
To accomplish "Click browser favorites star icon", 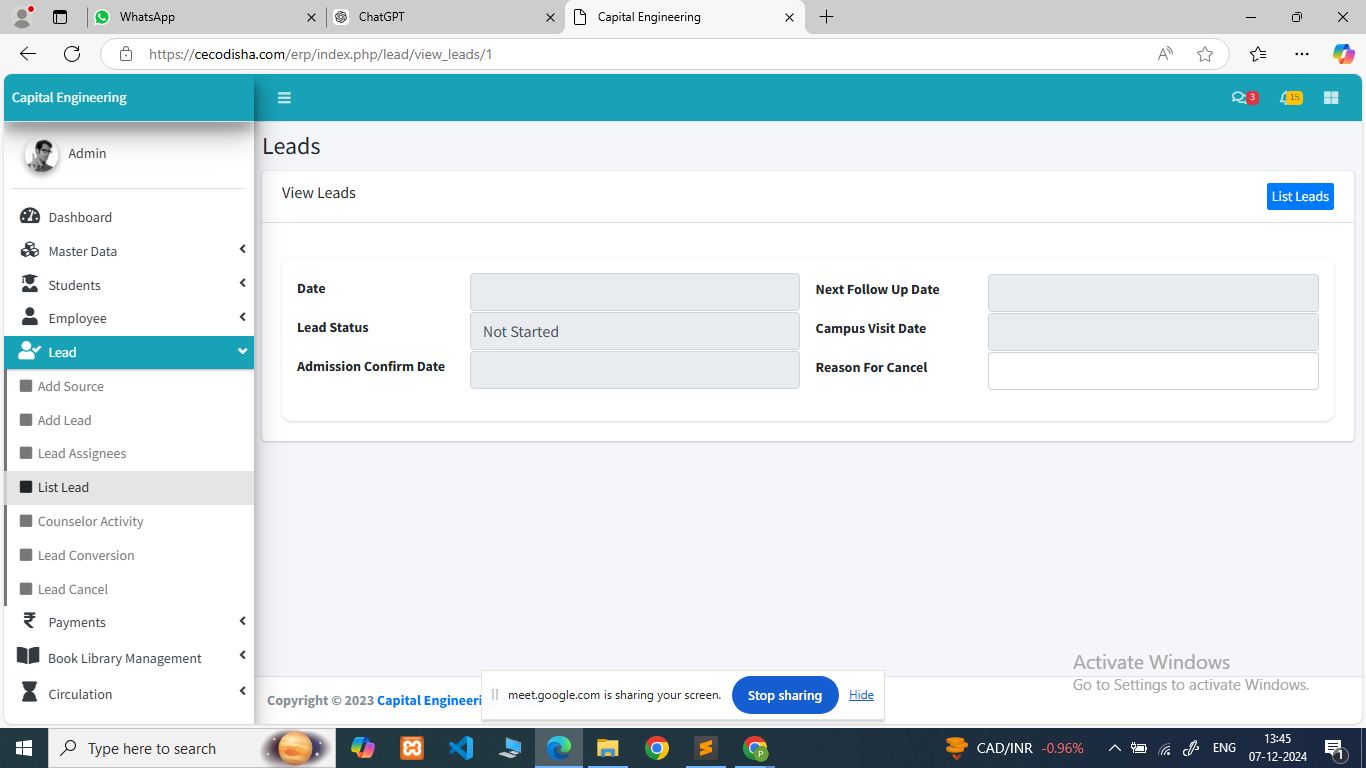I will (x=1205, y=54).
